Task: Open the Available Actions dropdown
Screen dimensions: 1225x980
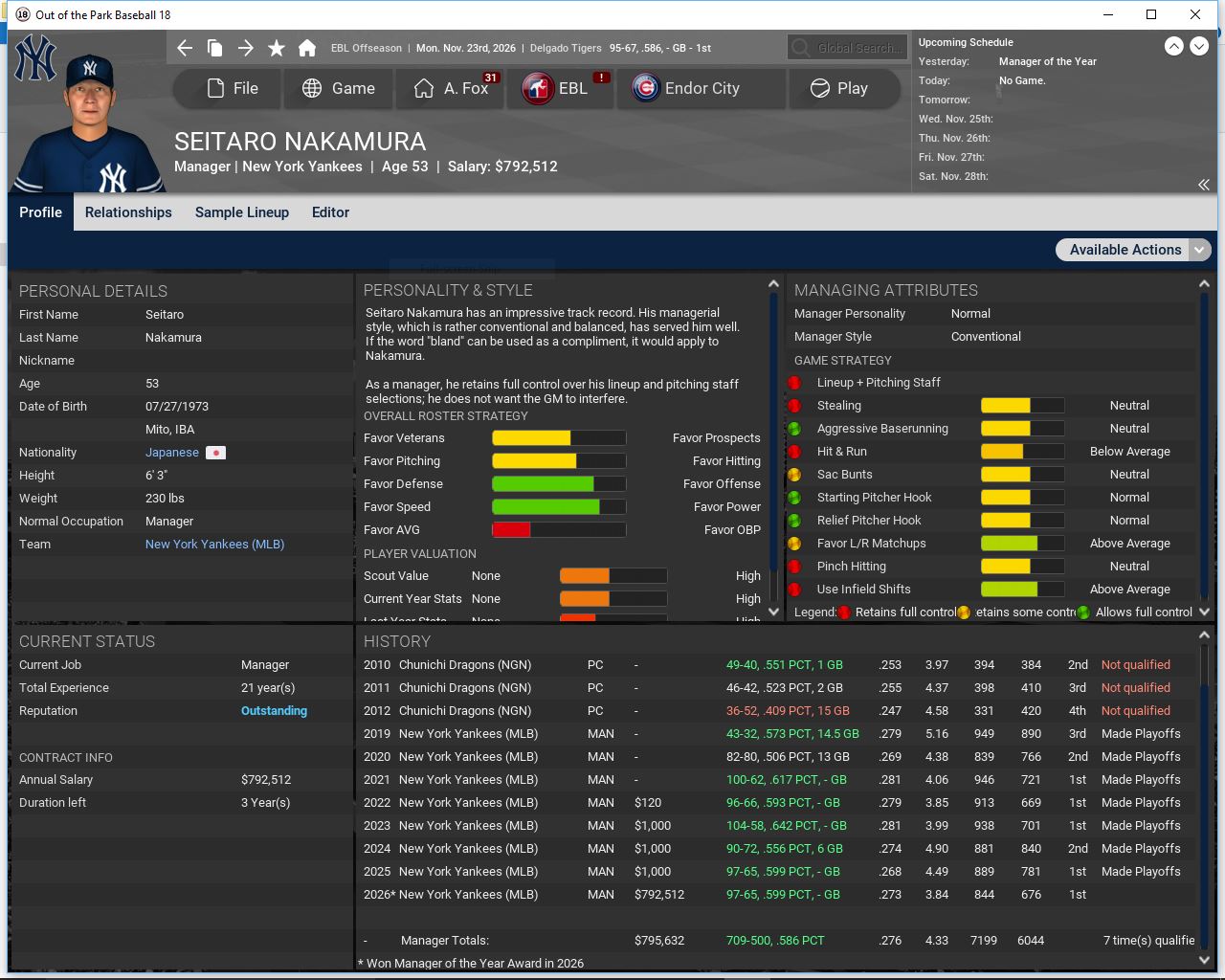Action: [x=1133, y=250]
